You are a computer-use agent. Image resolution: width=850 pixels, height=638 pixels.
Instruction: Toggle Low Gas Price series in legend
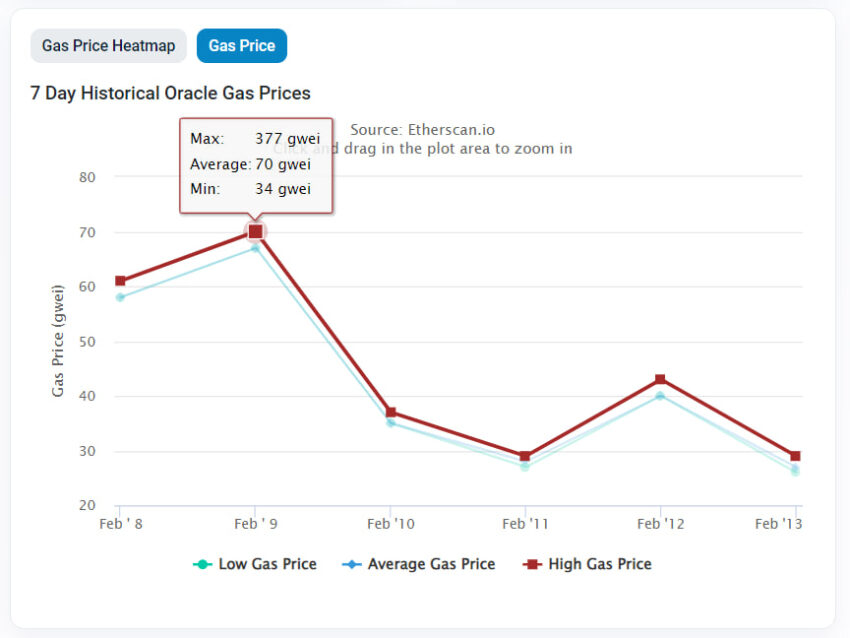pos(255,564)
